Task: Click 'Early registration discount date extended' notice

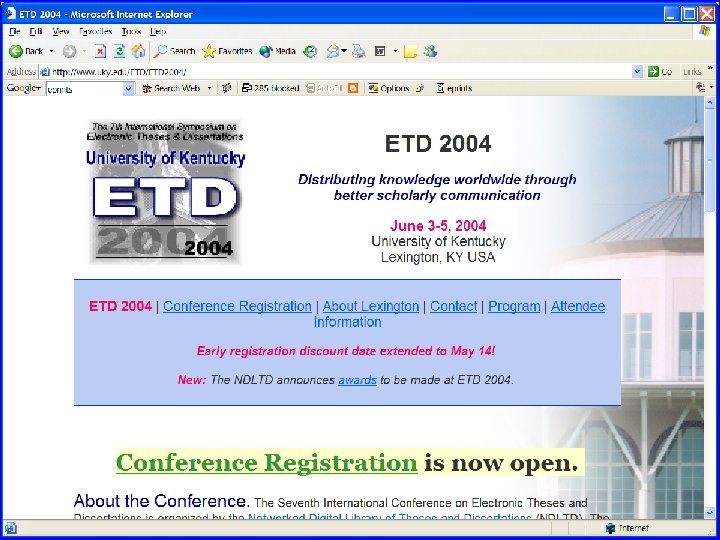Action: coord(346,351)
